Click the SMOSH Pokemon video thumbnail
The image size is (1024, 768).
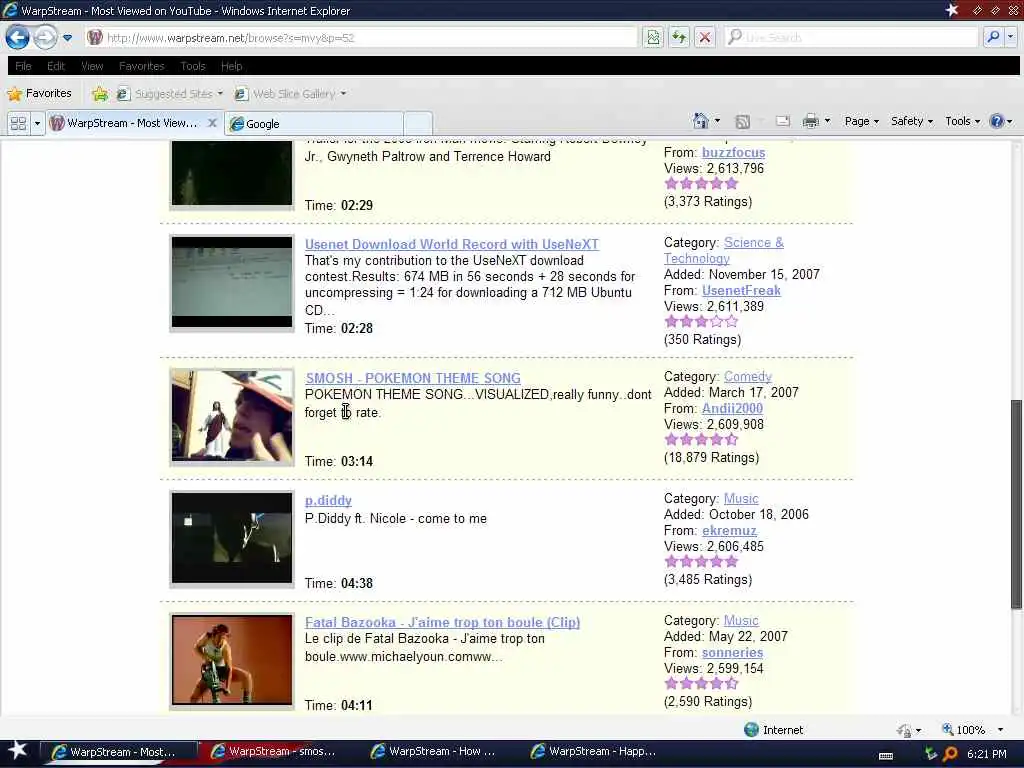tap(232, 416)
